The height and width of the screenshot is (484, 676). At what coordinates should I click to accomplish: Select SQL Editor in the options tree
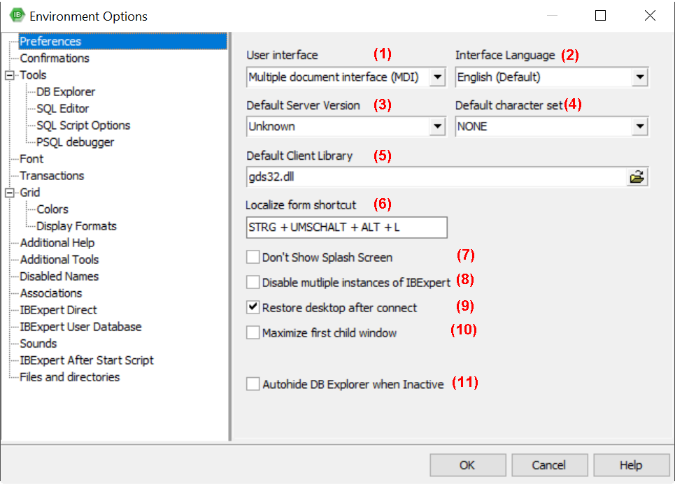point(63,108)
